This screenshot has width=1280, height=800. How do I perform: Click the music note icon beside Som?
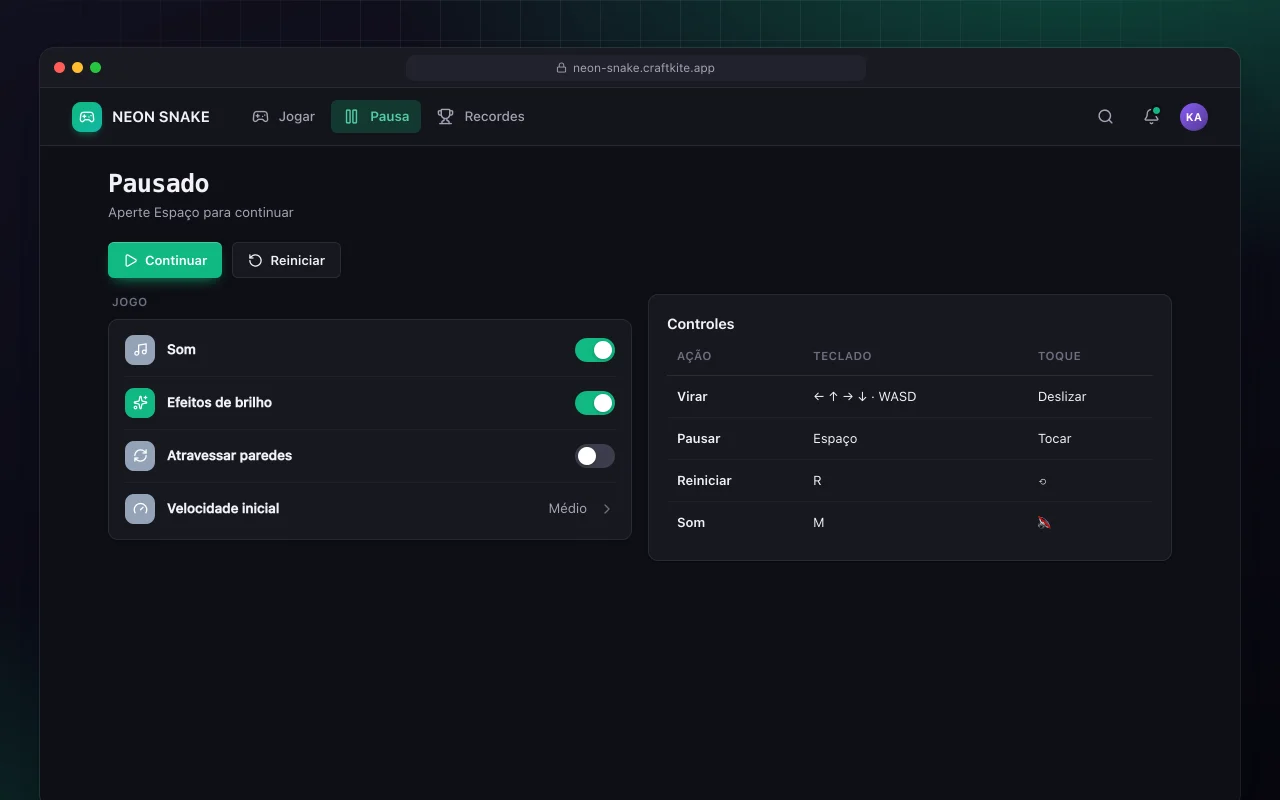(x=140, y=350)
